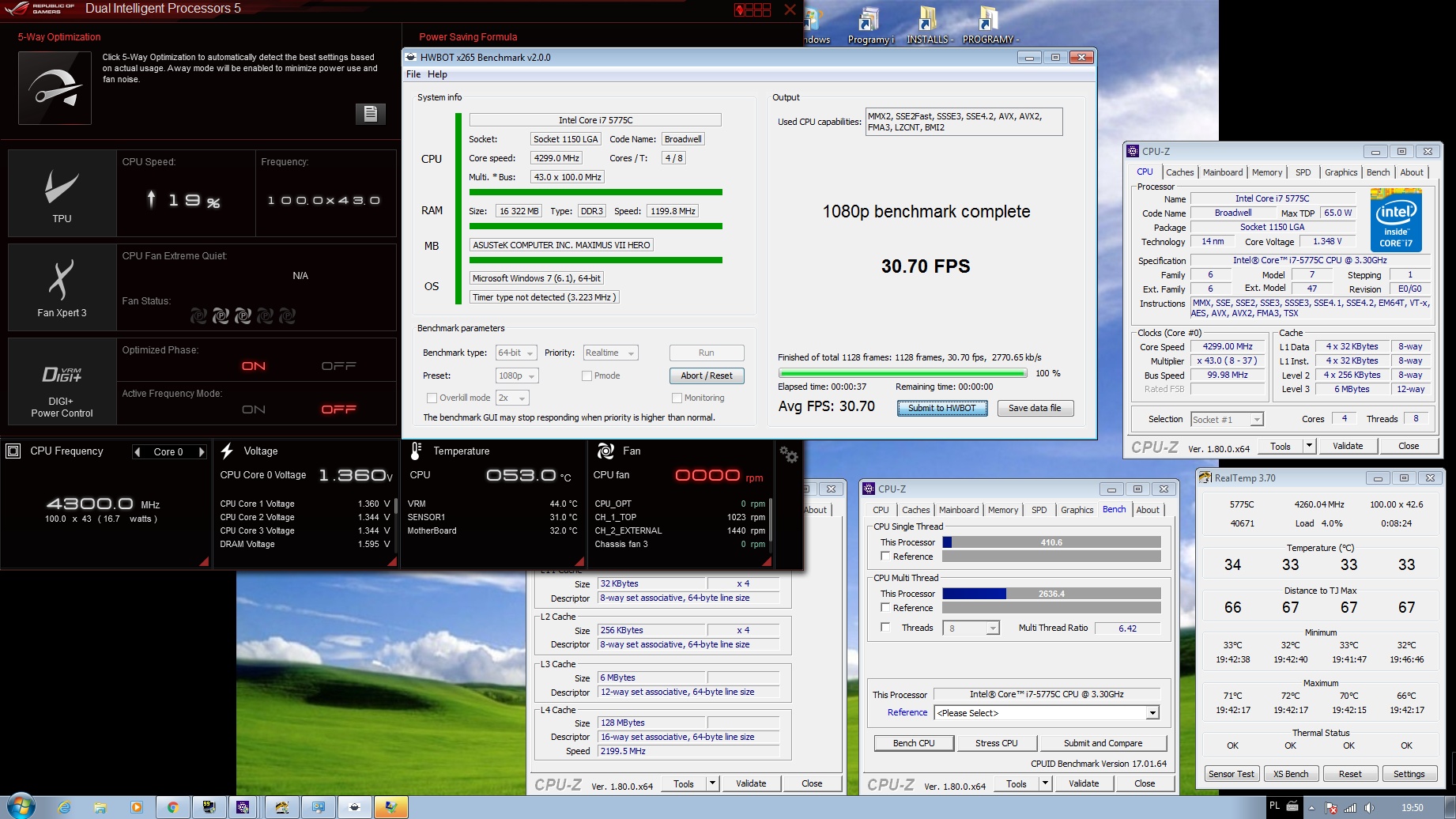Click the Intel Core i7 logo in CPU-Z
The height and width of the screenshot is (819, 1456).
(x=1396, y=220)
